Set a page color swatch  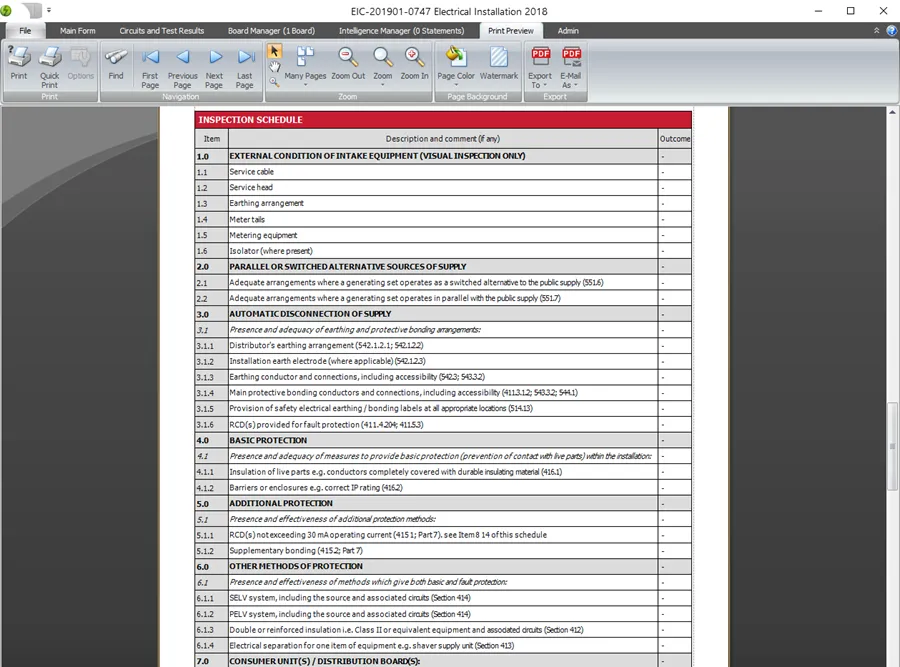(x=456, y=62)
